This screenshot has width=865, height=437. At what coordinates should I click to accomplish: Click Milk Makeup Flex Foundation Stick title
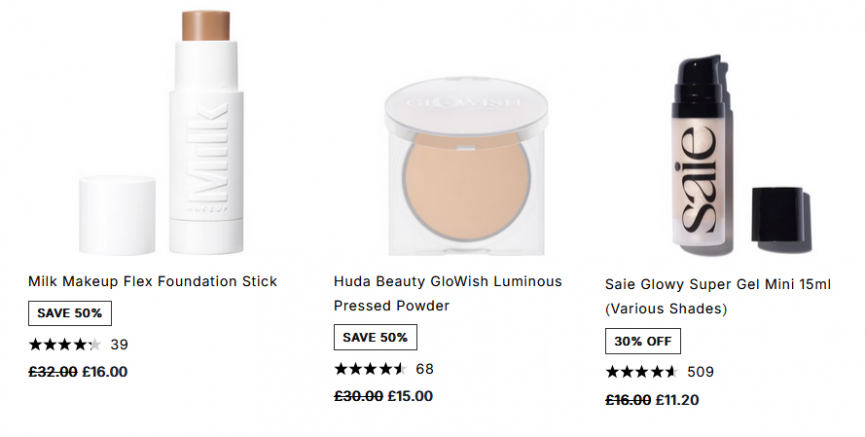click(x=153, y=281)
